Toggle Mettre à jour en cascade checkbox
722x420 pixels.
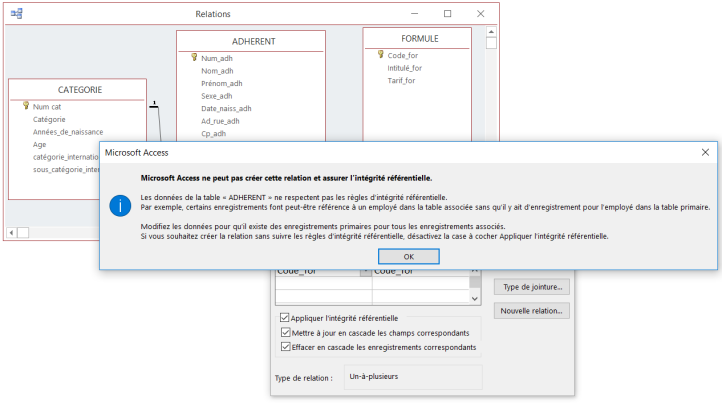pyautogui.click(x=285, y=332)
